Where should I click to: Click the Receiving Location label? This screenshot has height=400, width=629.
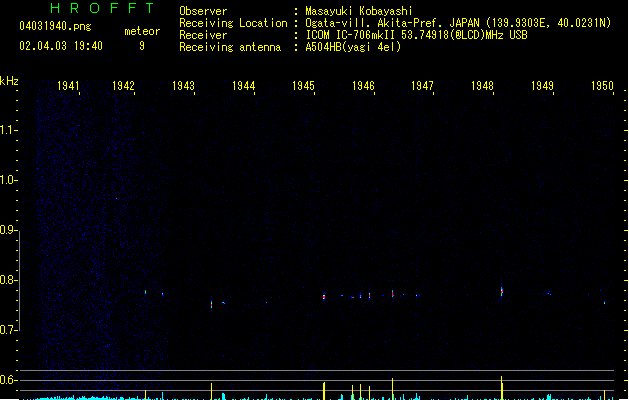click(x=233, y=23)
